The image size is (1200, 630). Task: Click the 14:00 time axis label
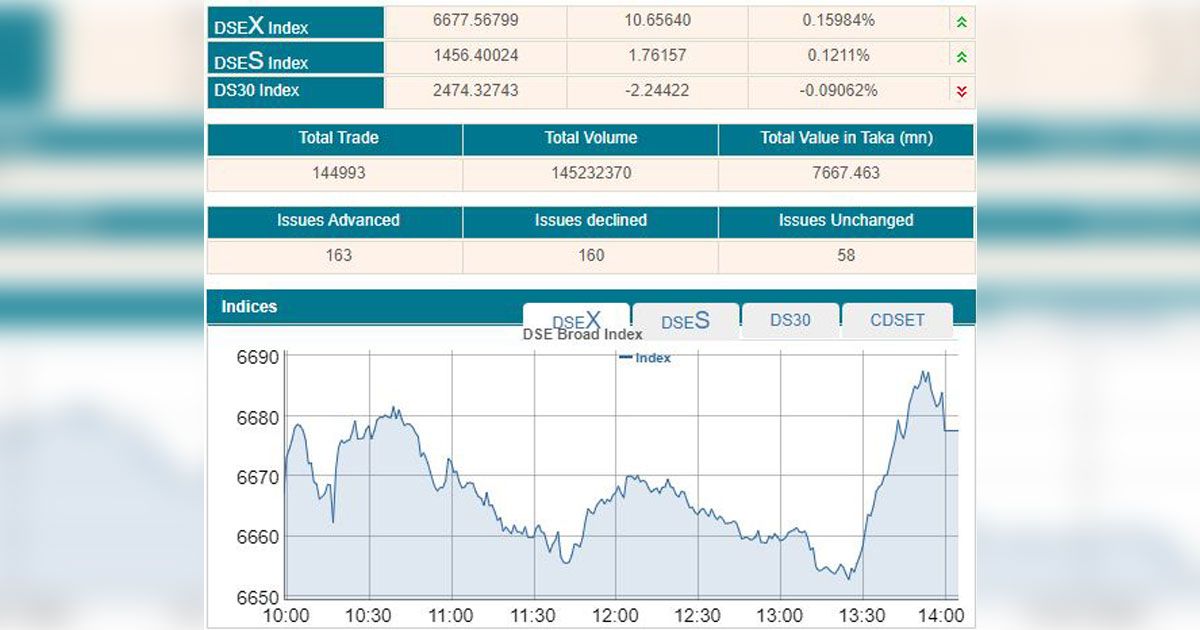[941, 616]
